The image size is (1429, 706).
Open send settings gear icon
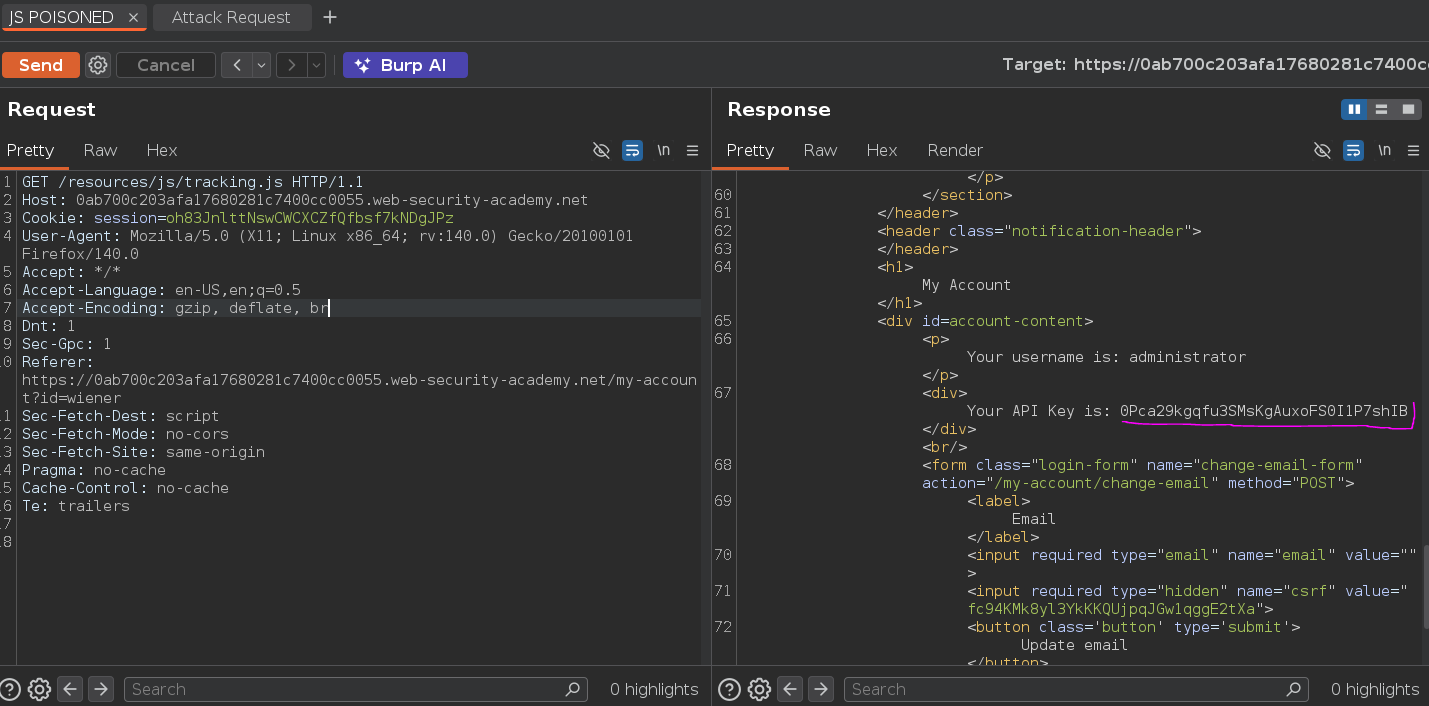click(98, 65)
